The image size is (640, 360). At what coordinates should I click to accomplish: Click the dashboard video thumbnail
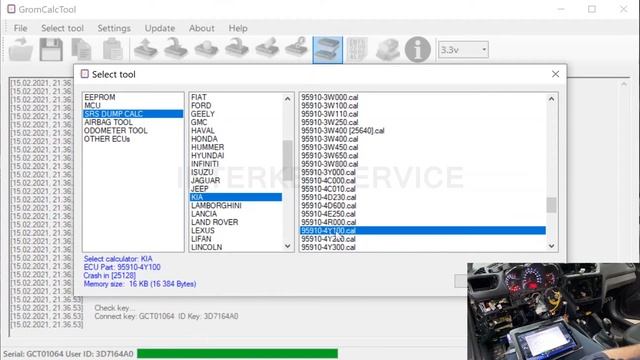pyautogui.click(x=553, y=311)
